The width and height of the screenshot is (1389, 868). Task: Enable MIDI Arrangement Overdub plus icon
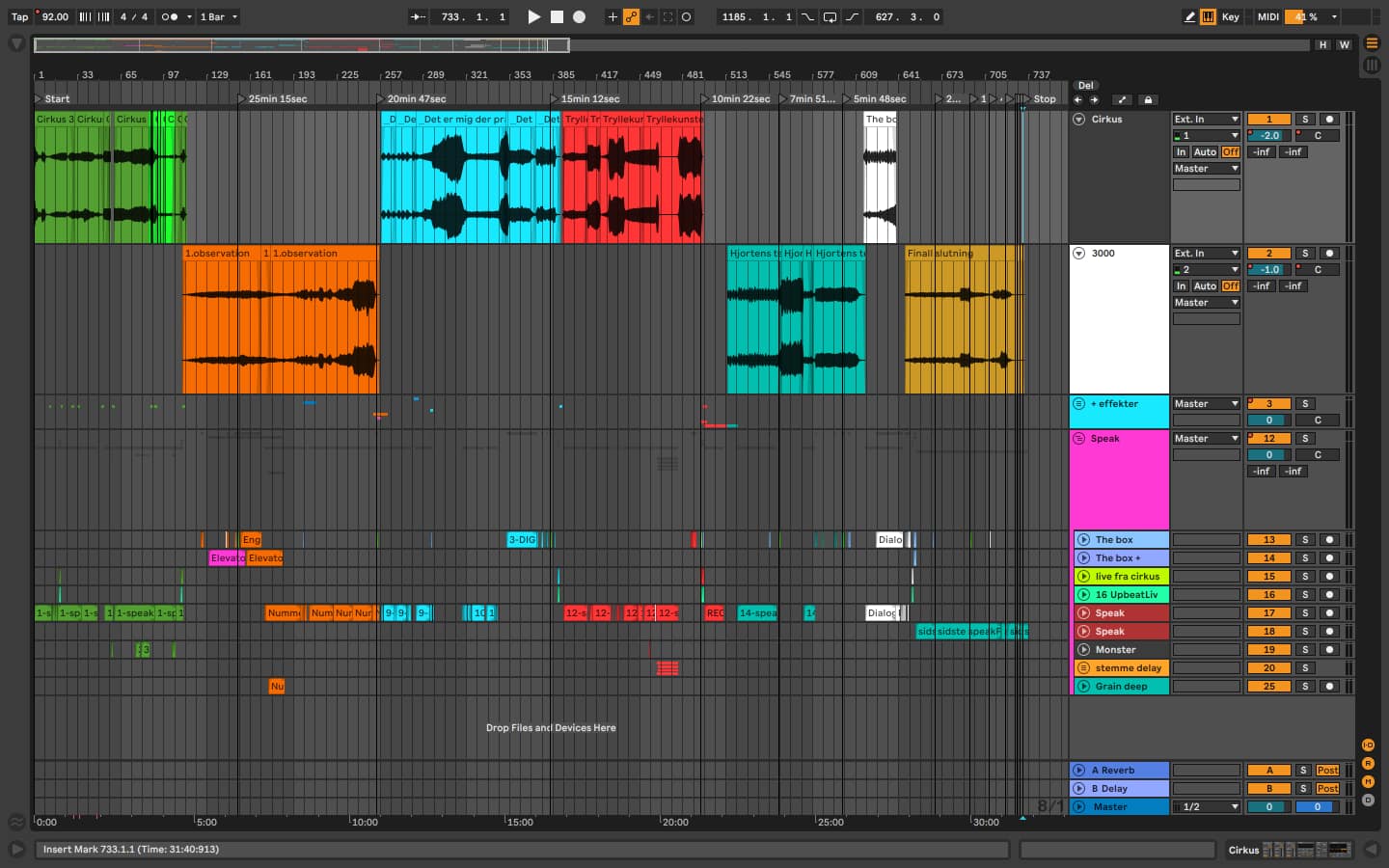(x=613, y=16)
